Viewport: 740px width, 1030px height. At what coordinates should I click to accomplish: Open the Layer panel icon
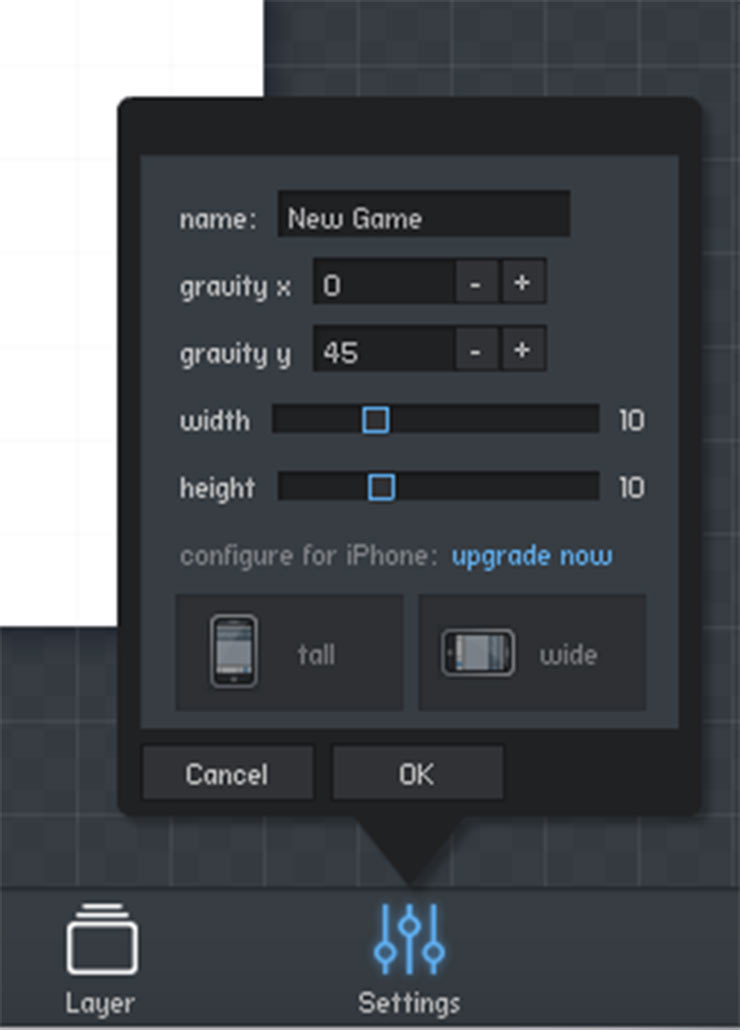coord(102,939)
